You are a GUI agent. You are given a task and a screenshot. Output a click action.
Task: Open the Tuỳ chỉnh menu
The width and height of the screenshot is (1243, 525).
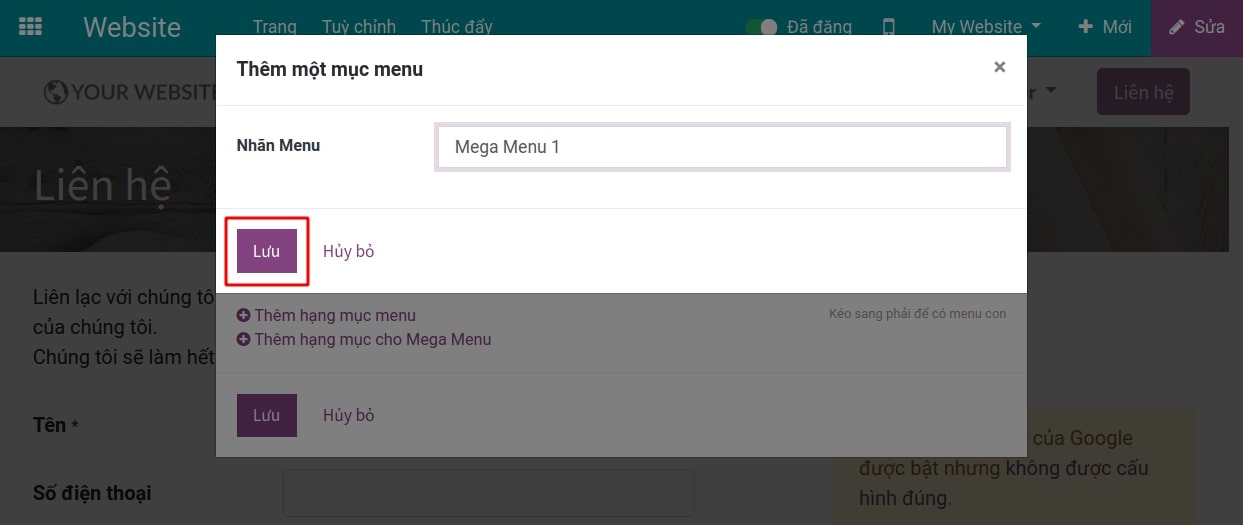tap(359, 27)
